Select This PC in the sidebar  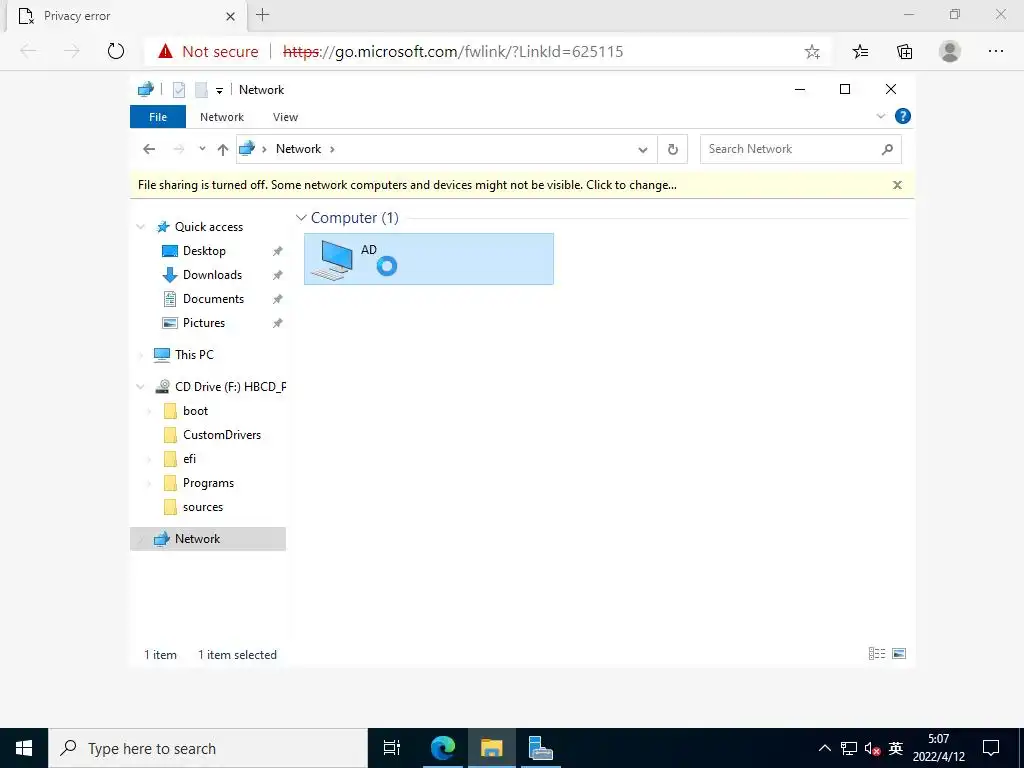(x=194, y=355)
